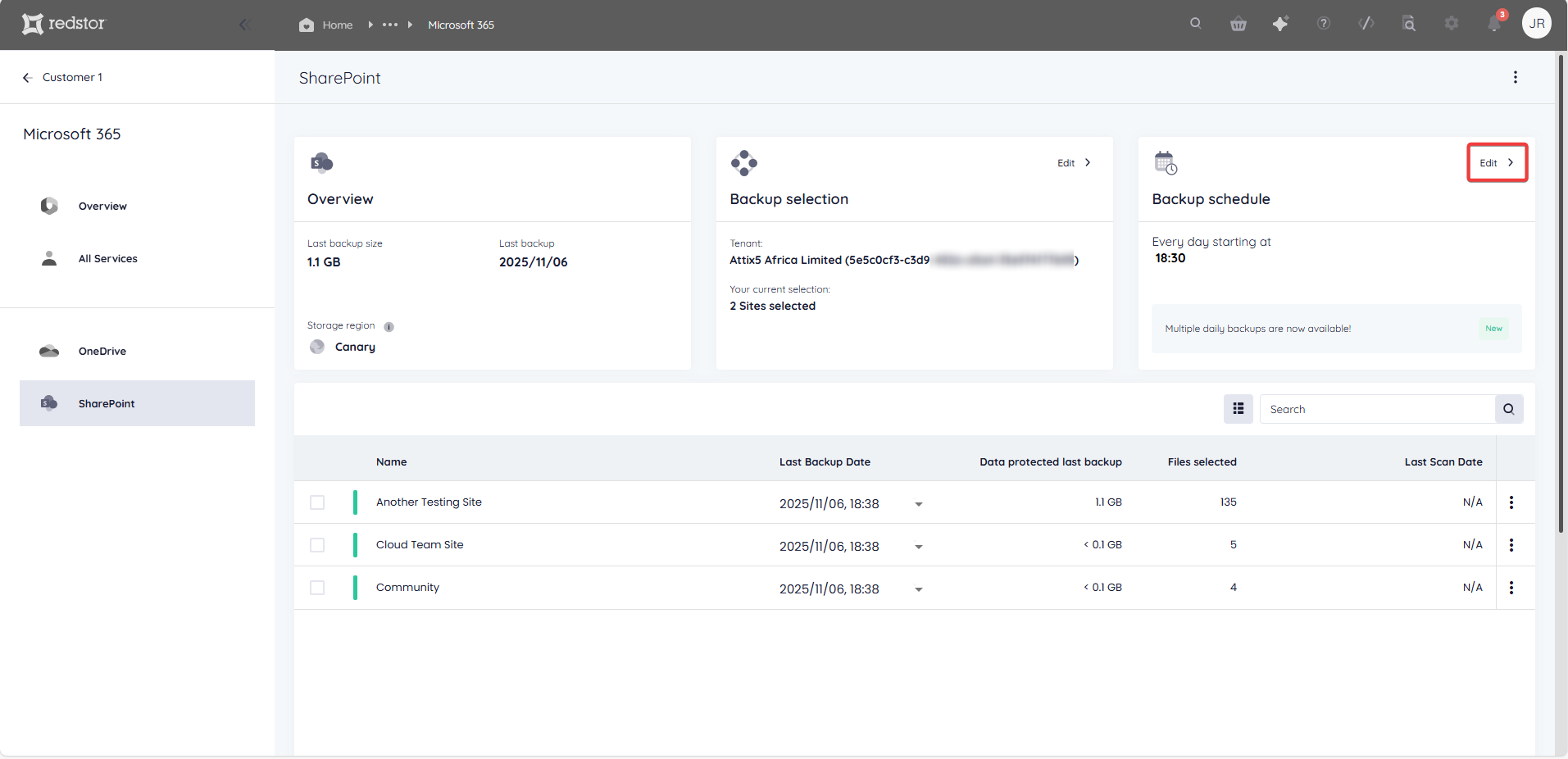The image size is (1568, 759).
Task: Open global search in the top bar
Action: (x=1196, y=24)
